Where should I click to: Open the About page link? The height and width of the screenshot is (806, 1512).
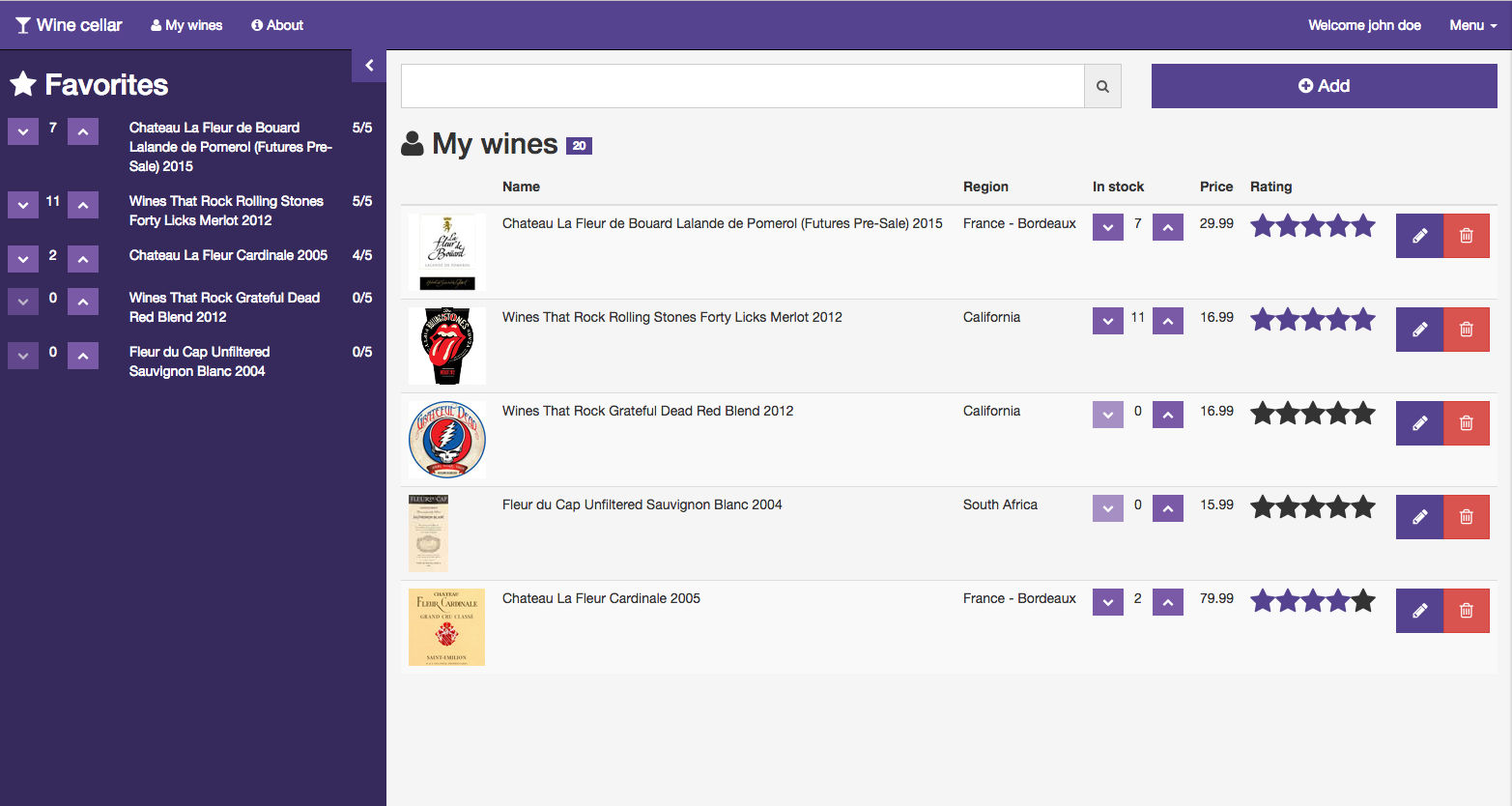tap(277, 25)
